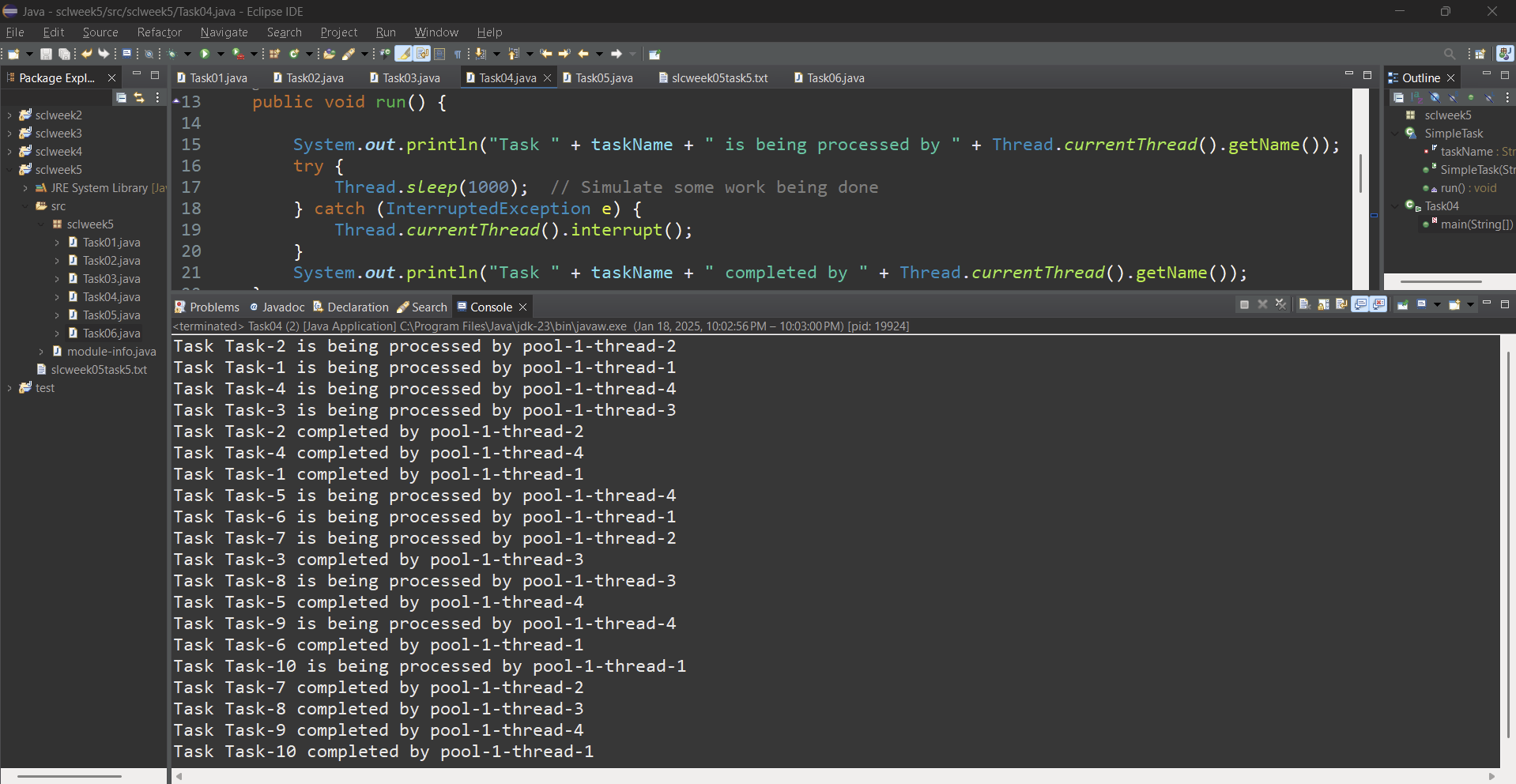Click the Pin Console icon

coord(1403,305)
